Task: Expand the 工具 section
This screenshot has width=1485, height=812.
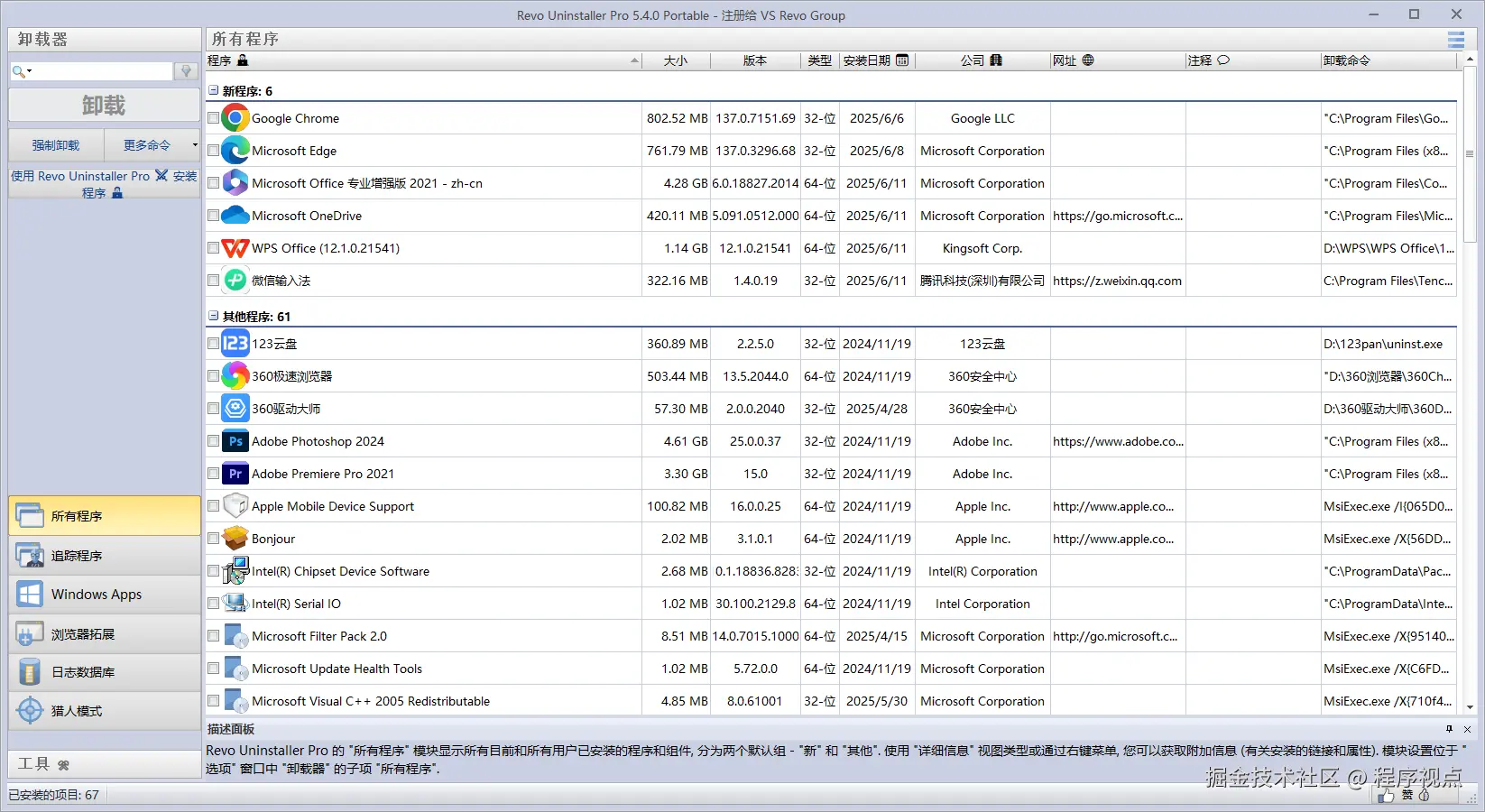Action: 104,764
